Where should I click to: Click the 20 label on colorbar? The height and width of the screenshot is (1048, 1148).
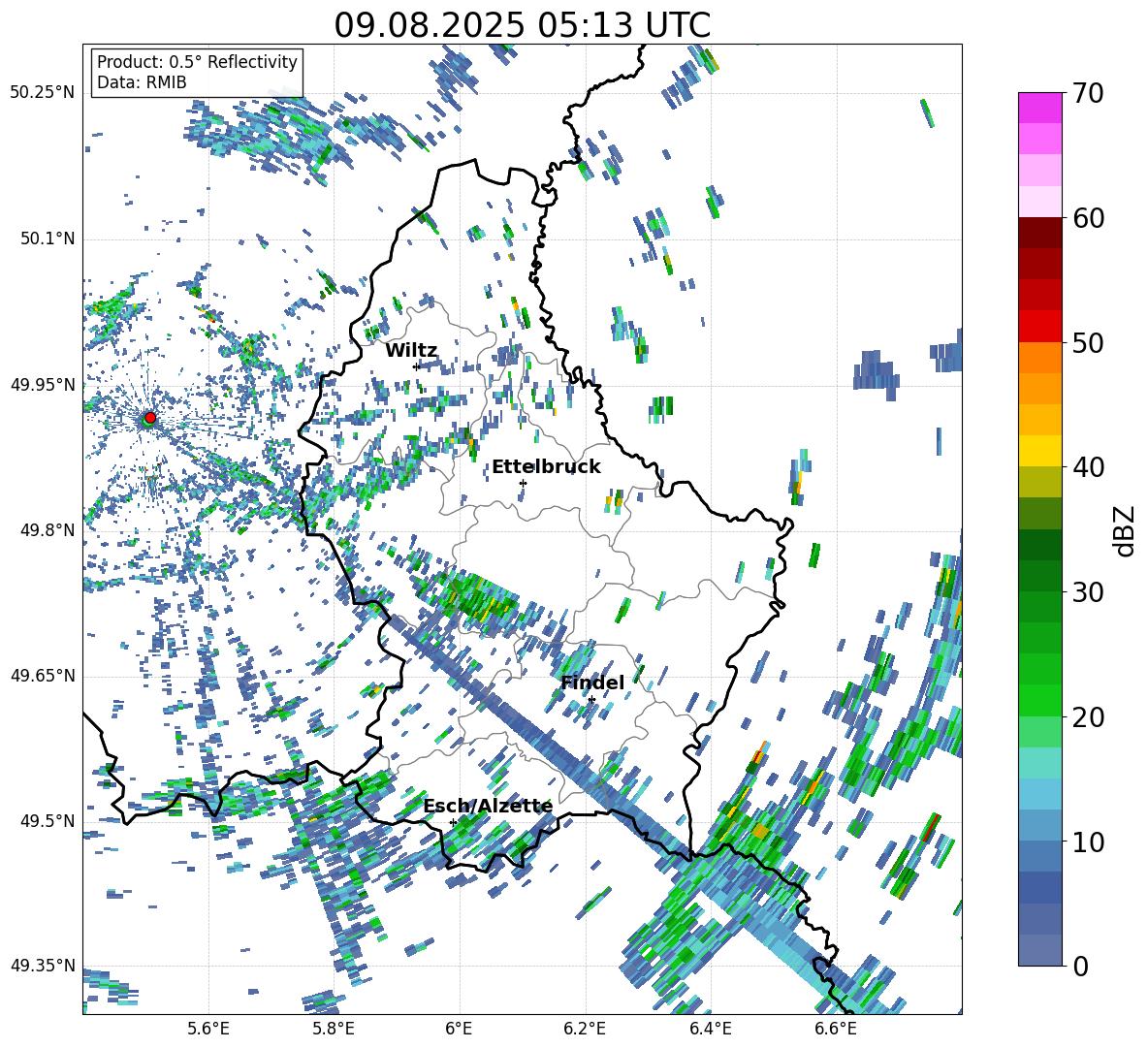[x=1088, y=717]
